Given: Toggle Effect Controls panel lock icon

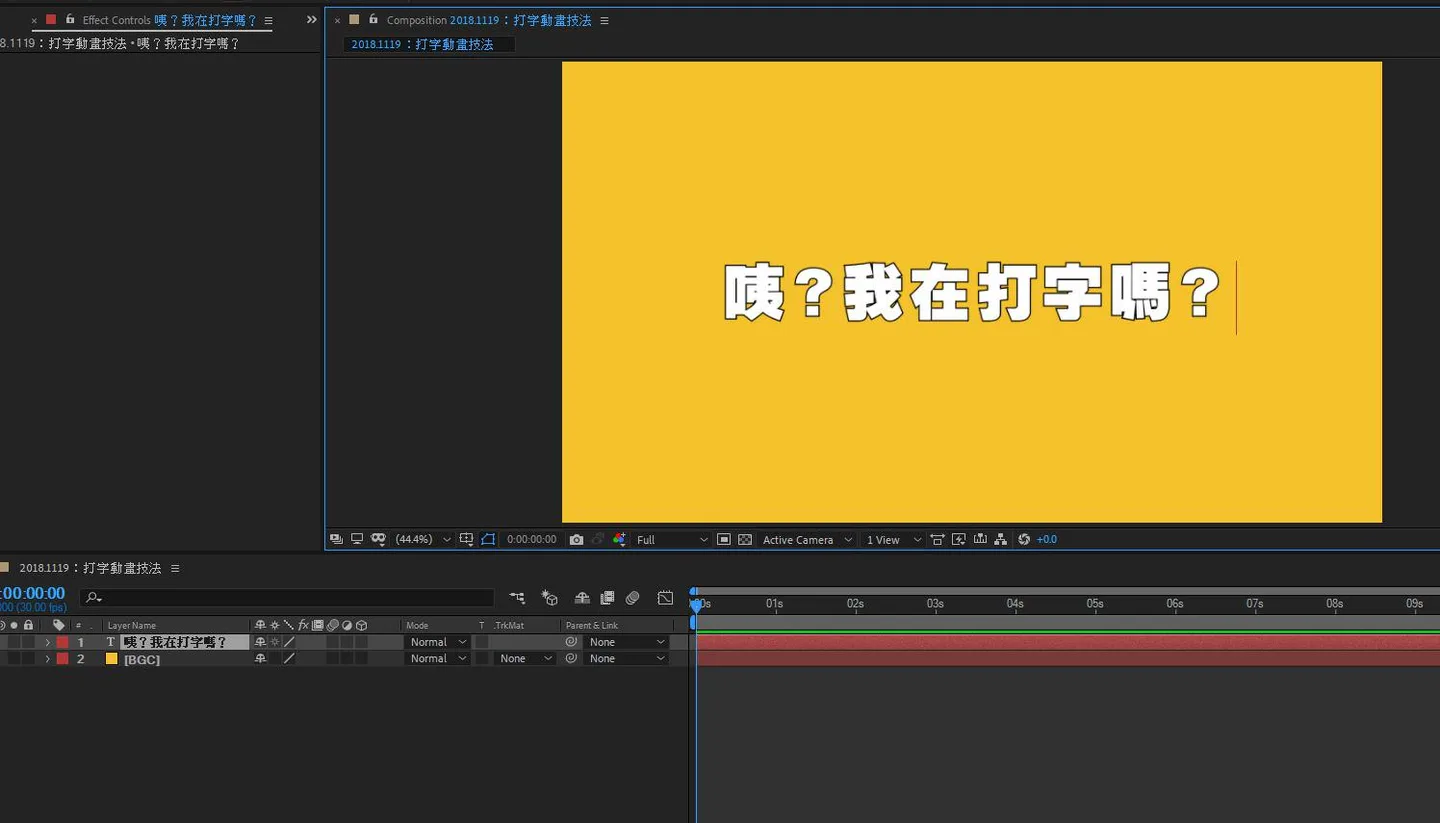Looking at the screenshot, I should click(70, 19).
